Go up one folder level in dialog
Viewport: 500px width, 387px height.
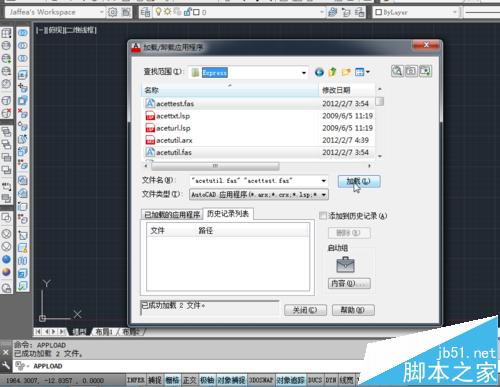332,72
